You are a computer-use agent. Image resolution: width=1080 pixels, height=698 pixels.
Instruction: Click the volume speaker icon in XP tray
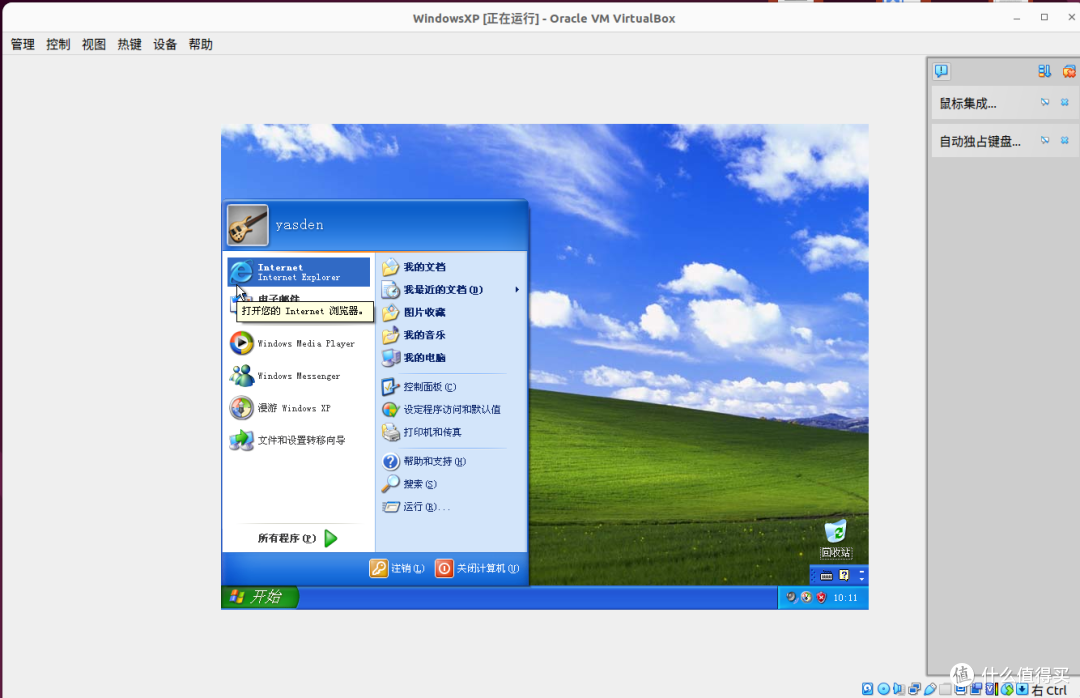pos(791,597)
